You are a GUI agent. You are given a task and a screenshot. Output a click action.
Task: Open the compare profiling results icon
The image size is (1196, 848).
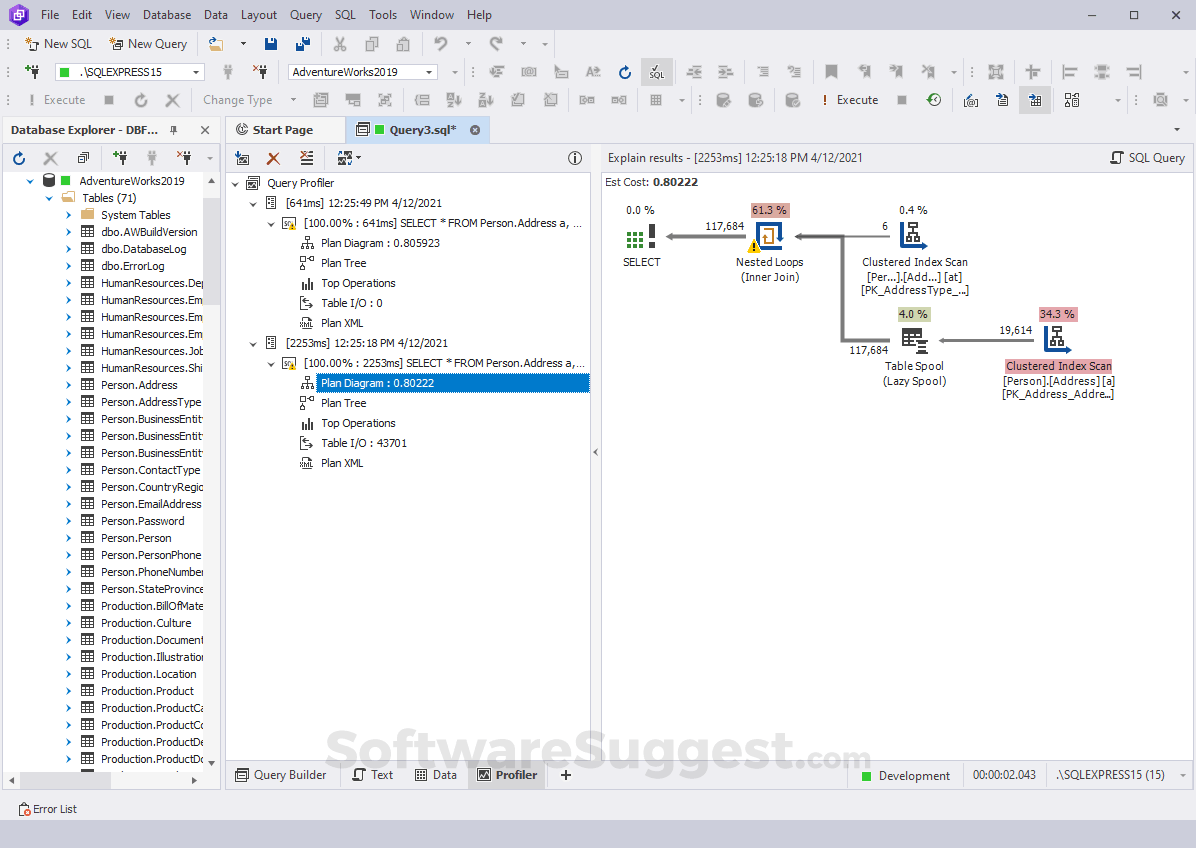point(345,158)
